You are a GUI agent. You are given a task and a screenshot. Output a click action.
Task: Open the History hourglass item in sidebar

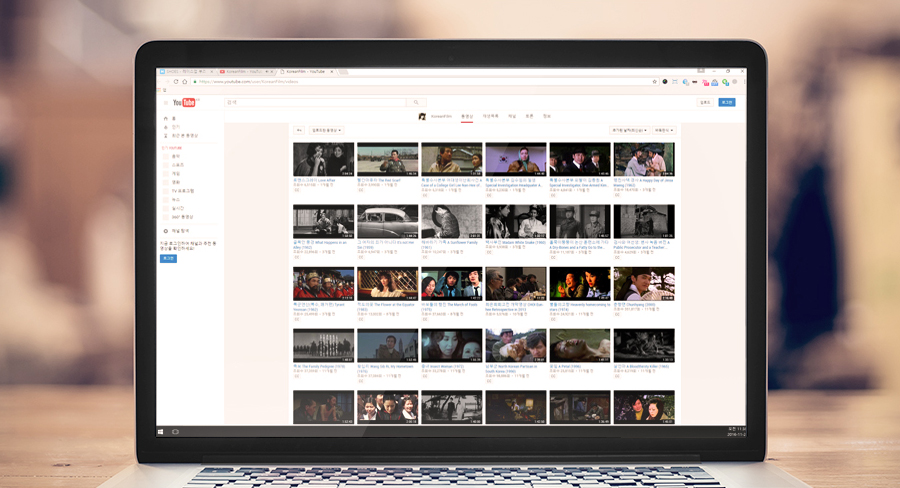[x=181, y=135]
